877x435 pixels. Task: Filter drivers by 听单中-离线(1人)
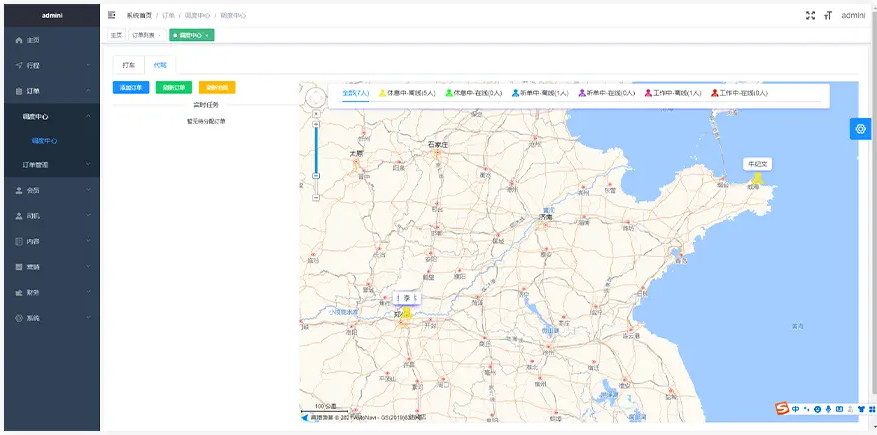(x=539, y=93)
